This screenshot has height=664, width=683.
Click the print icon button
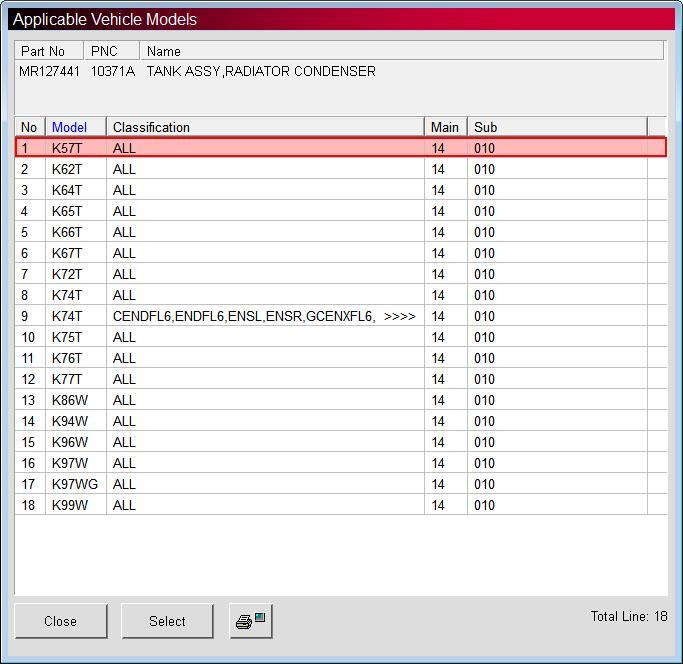pyautogui.click(x=251, y=621)
